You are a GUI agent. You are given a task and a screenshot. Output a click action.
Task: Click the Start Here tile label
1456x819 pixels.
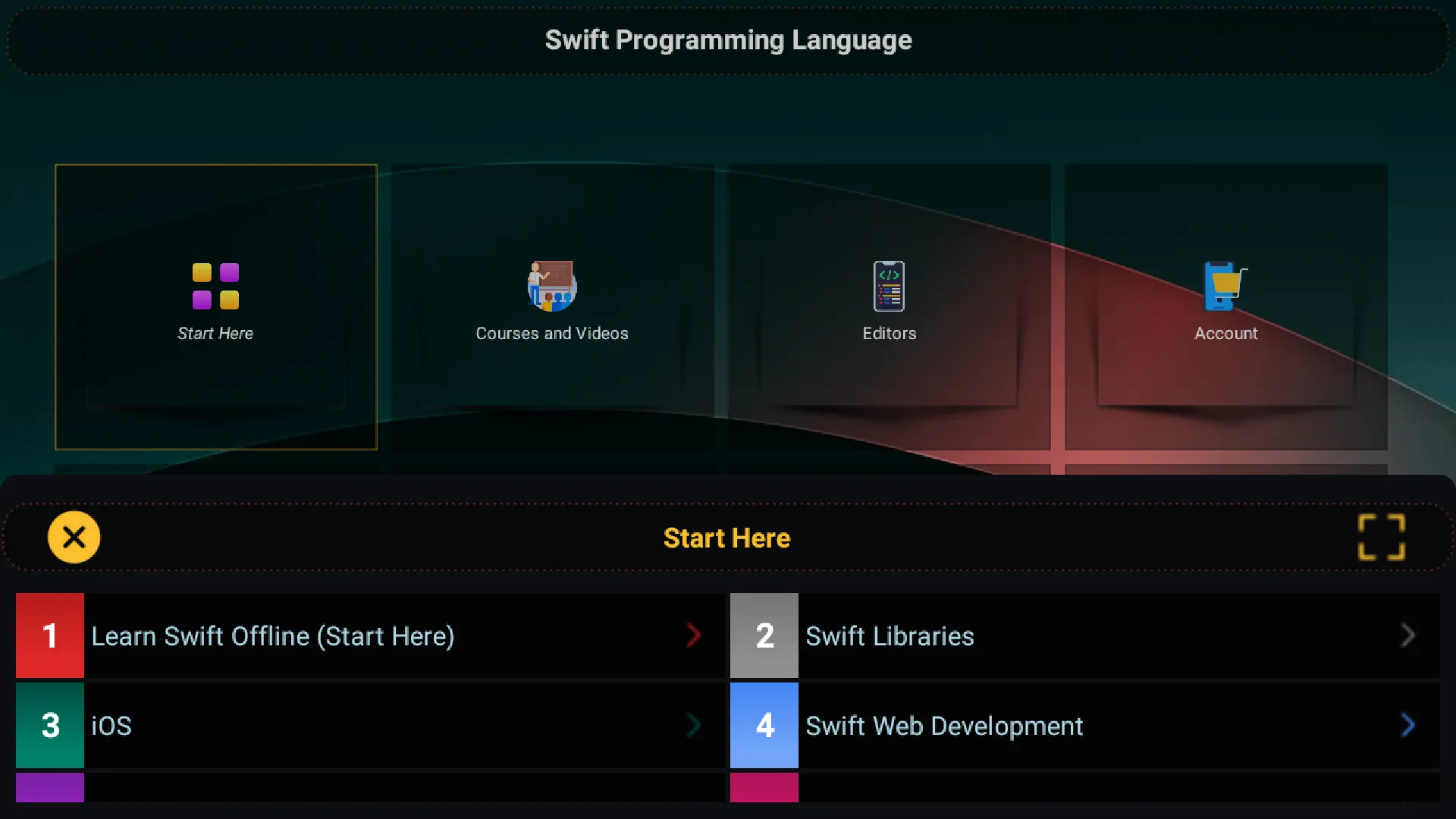pos(215,334)
